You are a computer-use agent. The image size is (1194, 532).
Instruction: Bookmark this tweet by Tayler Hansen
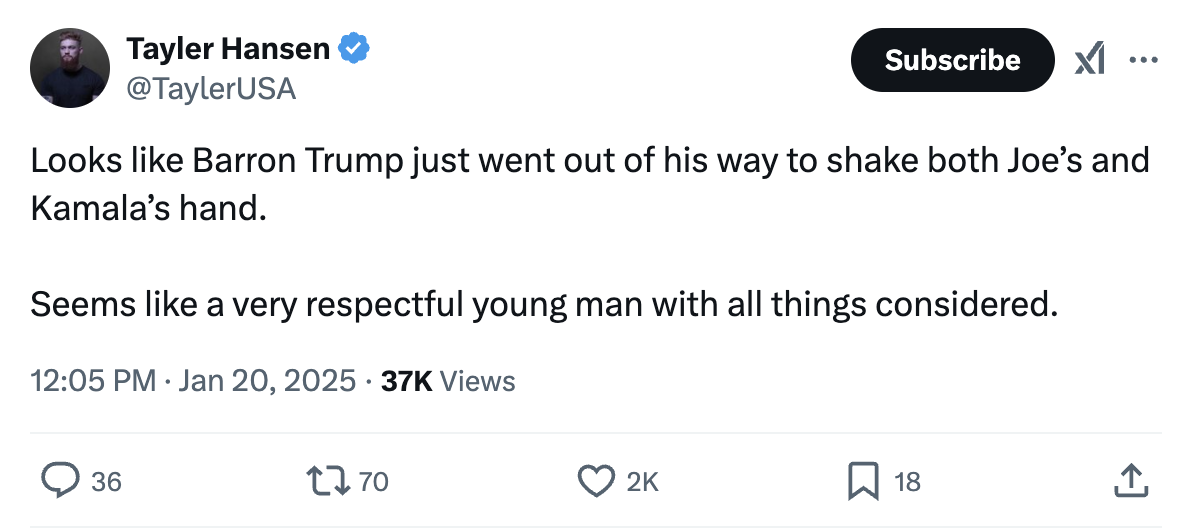[862, 482]
